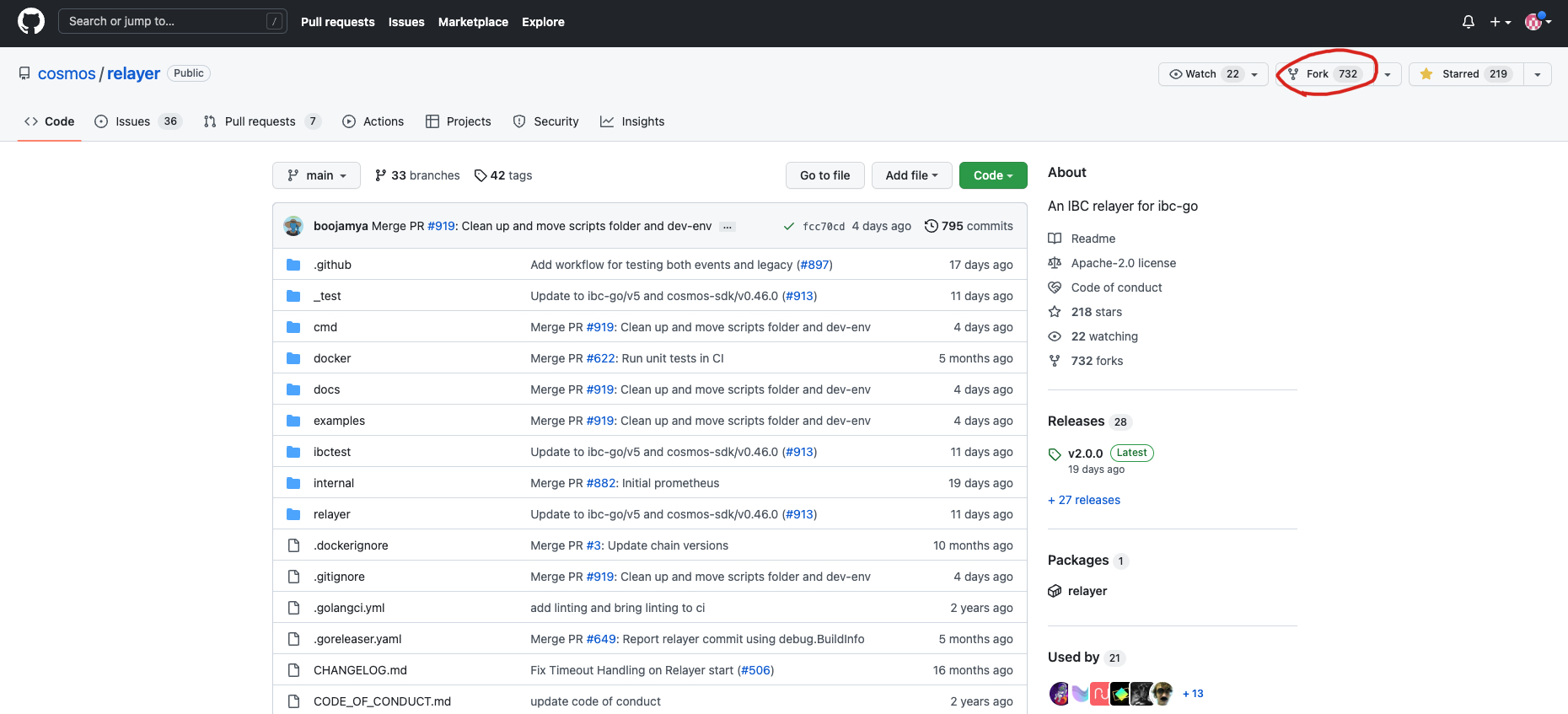
Task: View the 22 watching list
Action: [1093, 336]
